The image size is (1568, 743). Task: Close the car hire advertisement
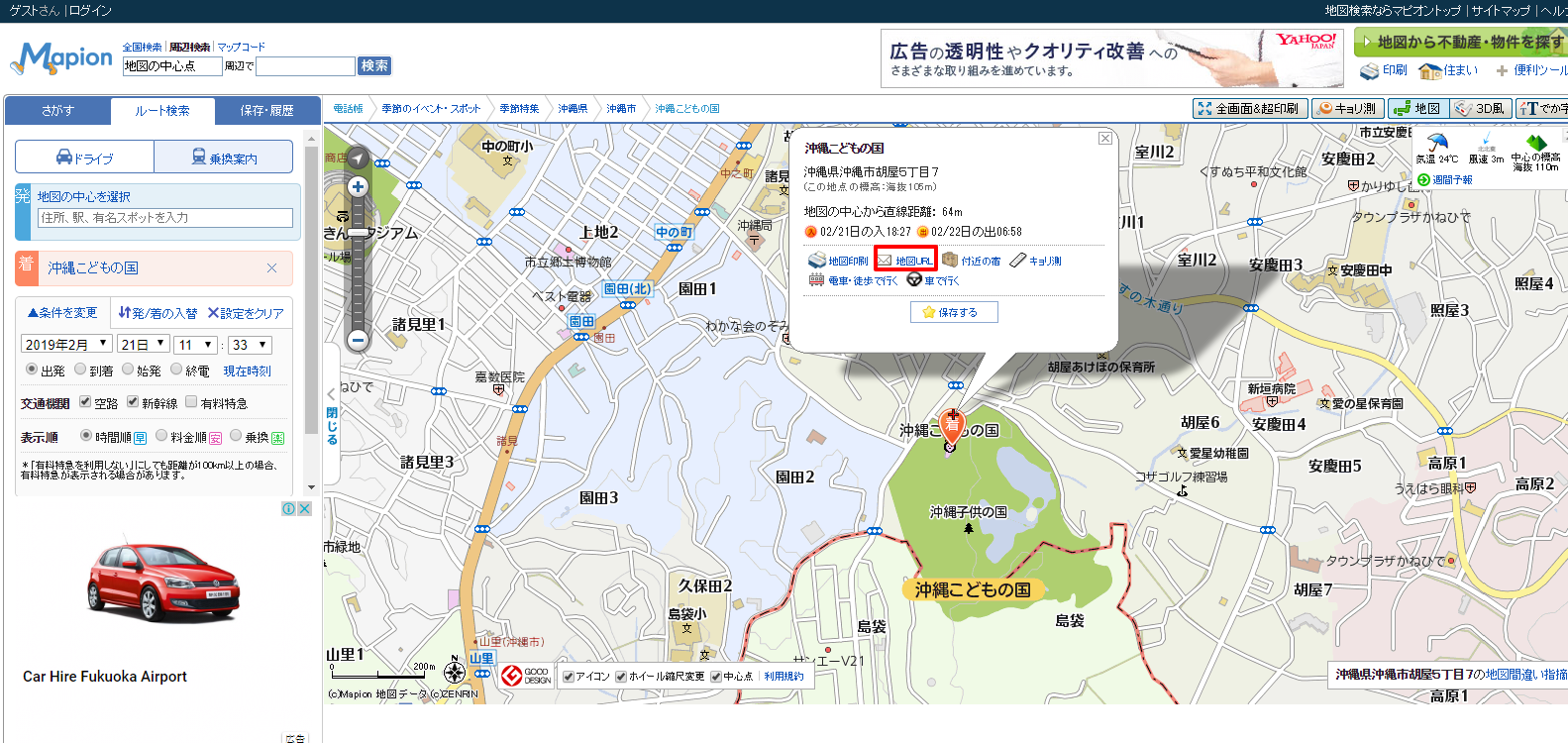pyautogui.click(x=305, y=508)
